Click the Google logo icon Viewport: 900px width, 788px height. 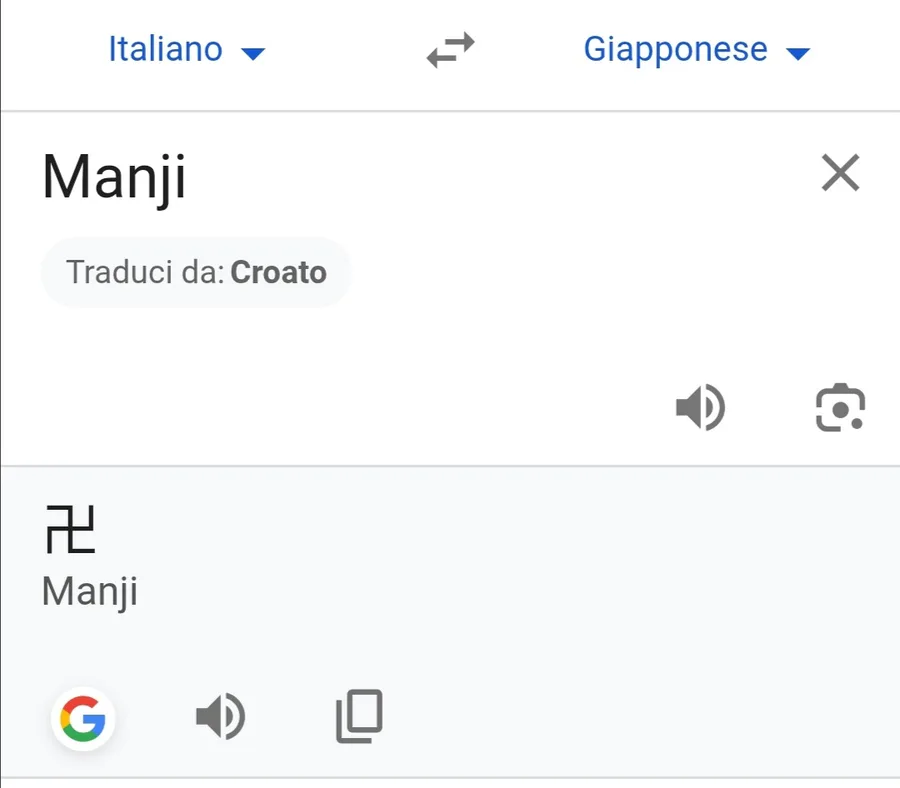click(83, 718)
